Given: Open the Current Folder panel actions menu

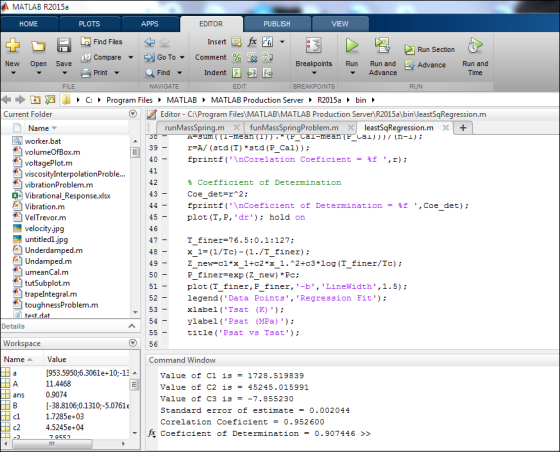Looking at the screenshot, I should tap(133, 114).
